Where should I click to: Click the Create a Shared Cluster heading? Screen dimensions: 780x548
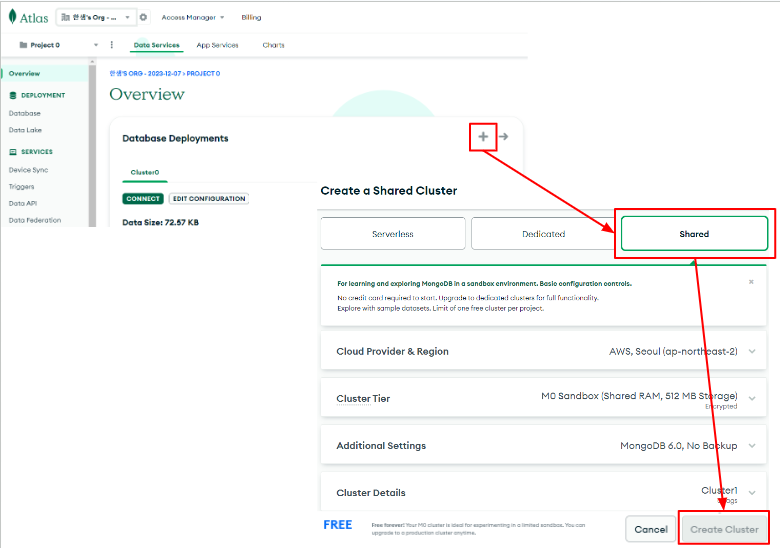pyautogui.click(x=389, y=191)
